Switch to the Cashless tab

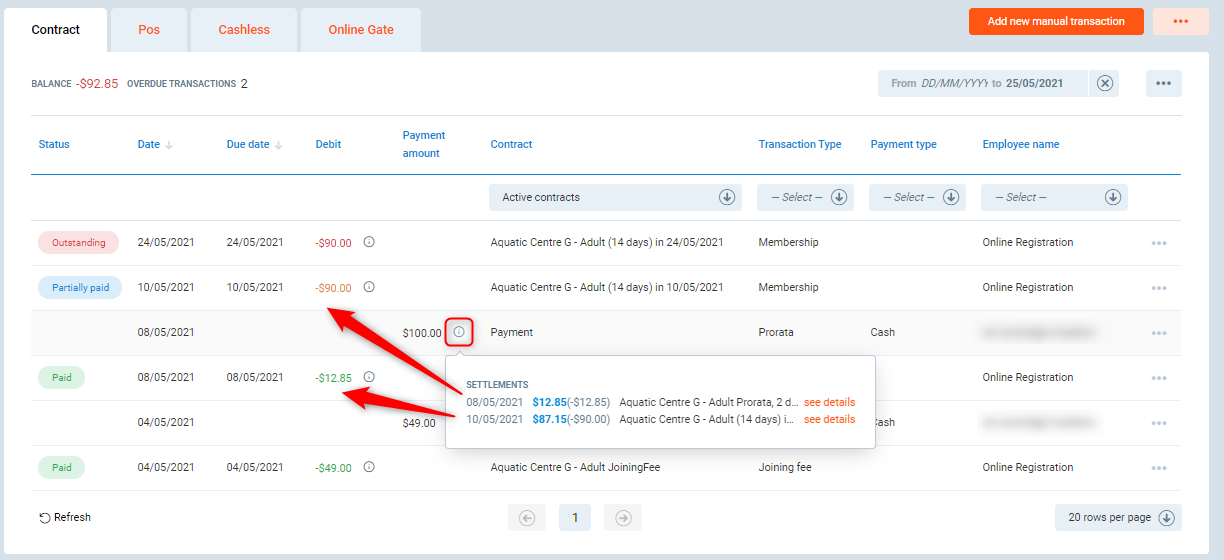pyautogui.click(x=244, y=30)
